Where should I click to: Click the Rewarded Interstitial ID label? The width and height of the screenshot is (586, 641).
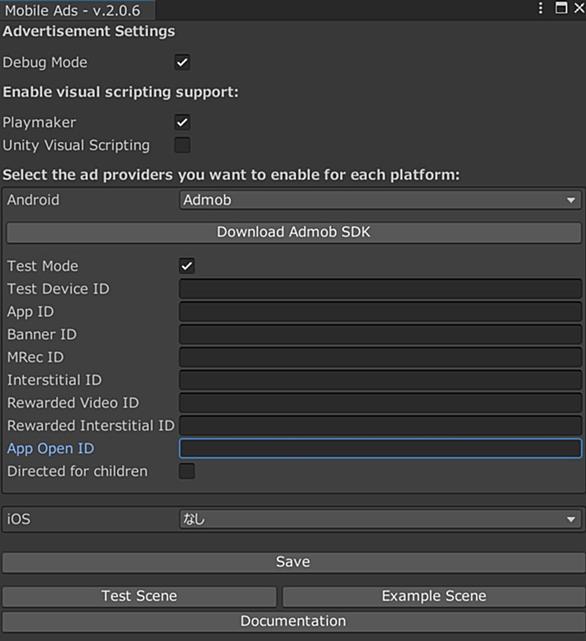pos(91,426)
